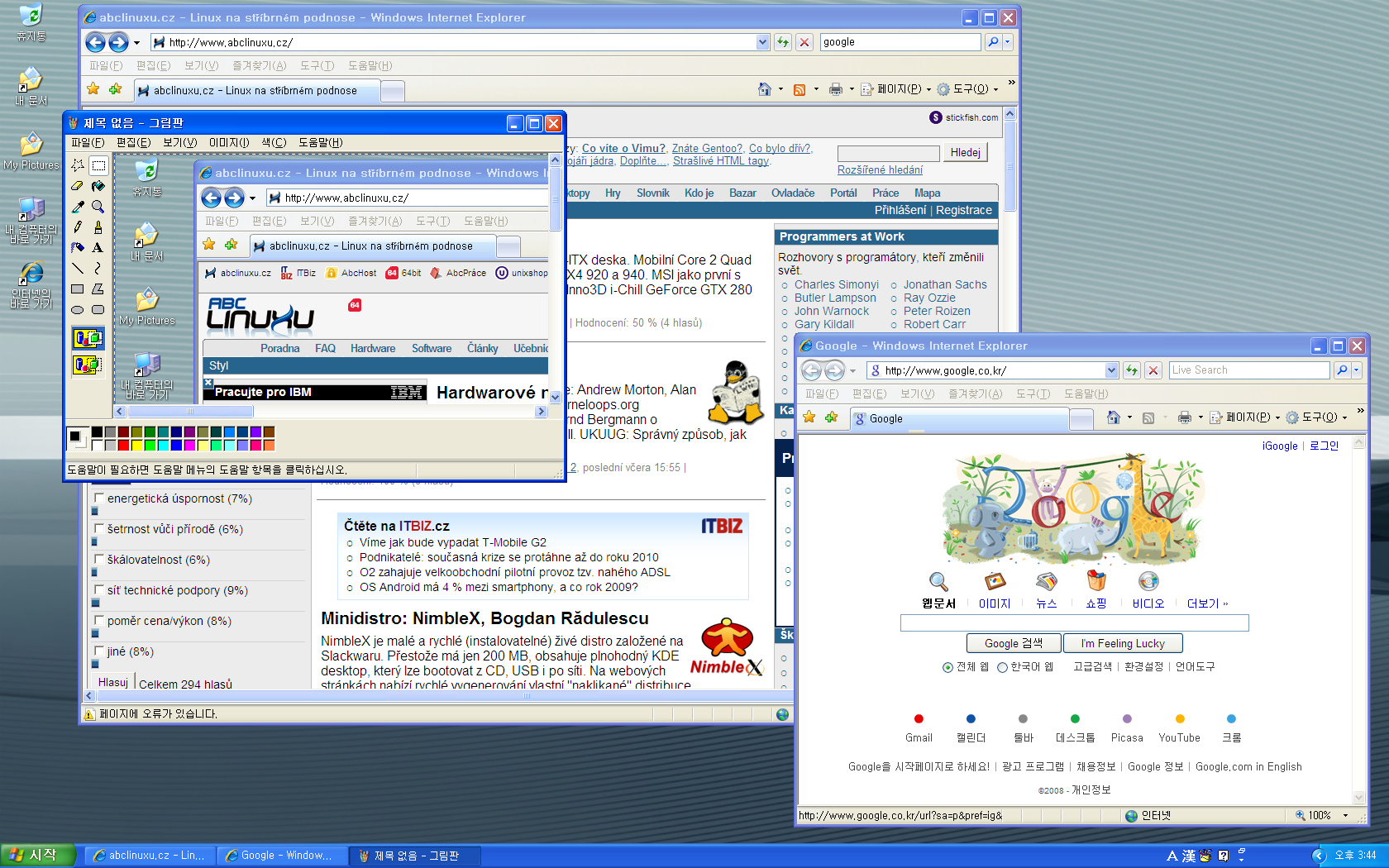Choose the Pencil tool in Paint
1389x868 pixels.
point(78,227)
